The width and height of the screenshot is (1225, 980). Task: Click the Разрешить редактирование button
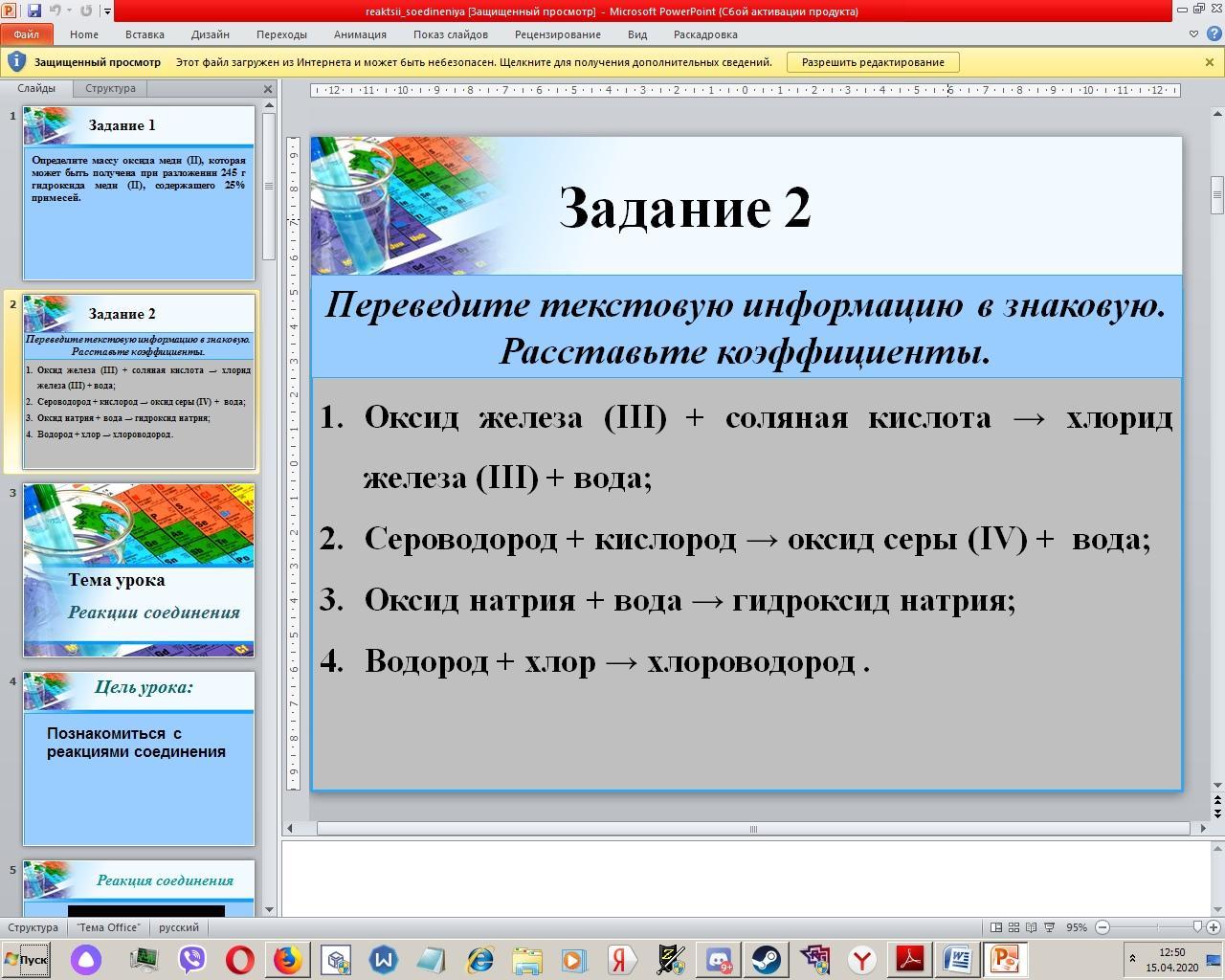coord(872,62)
